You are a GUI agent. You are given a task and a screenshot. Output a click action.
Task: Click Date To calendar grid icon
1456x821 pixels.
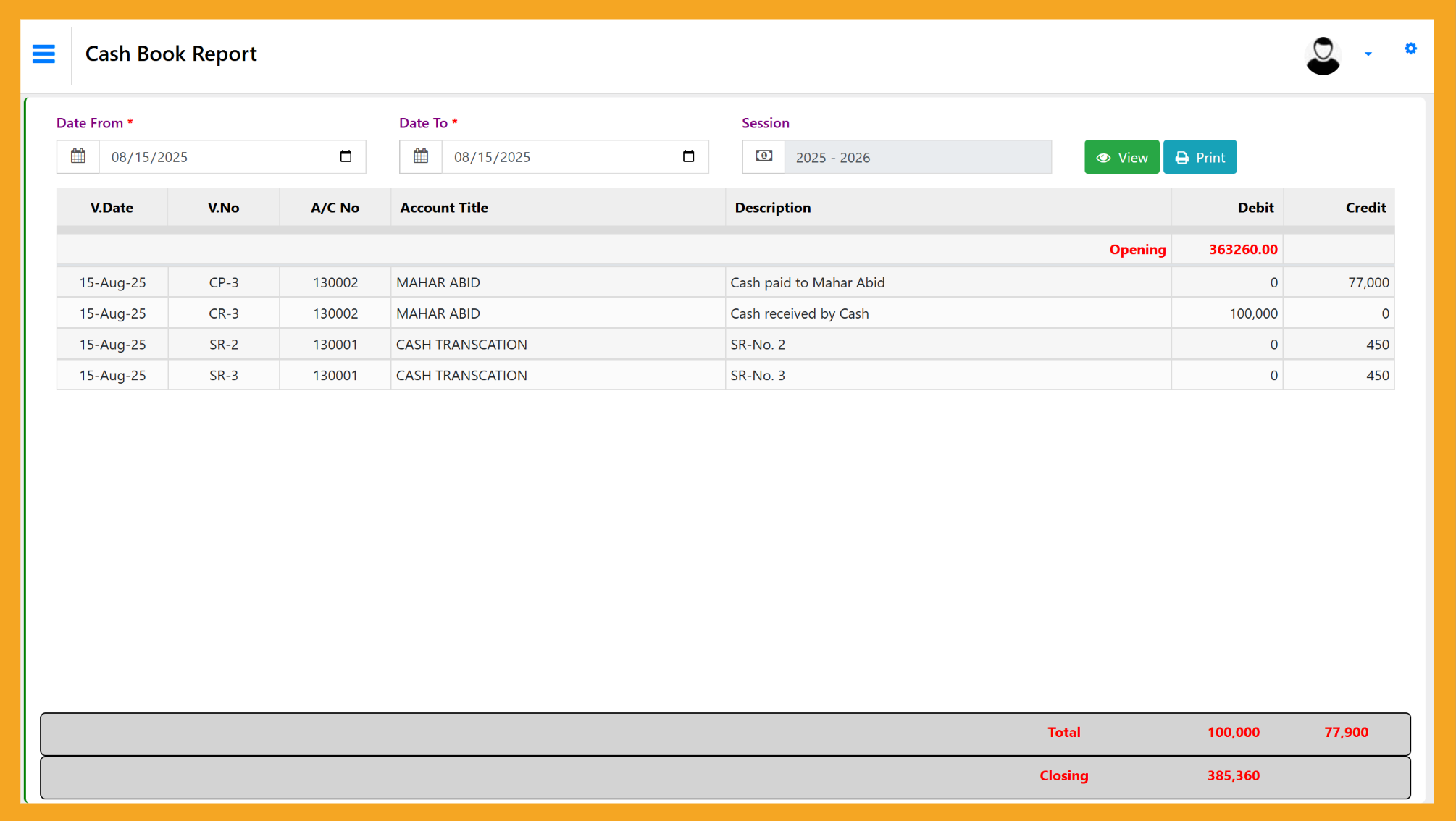coord(421,156)
